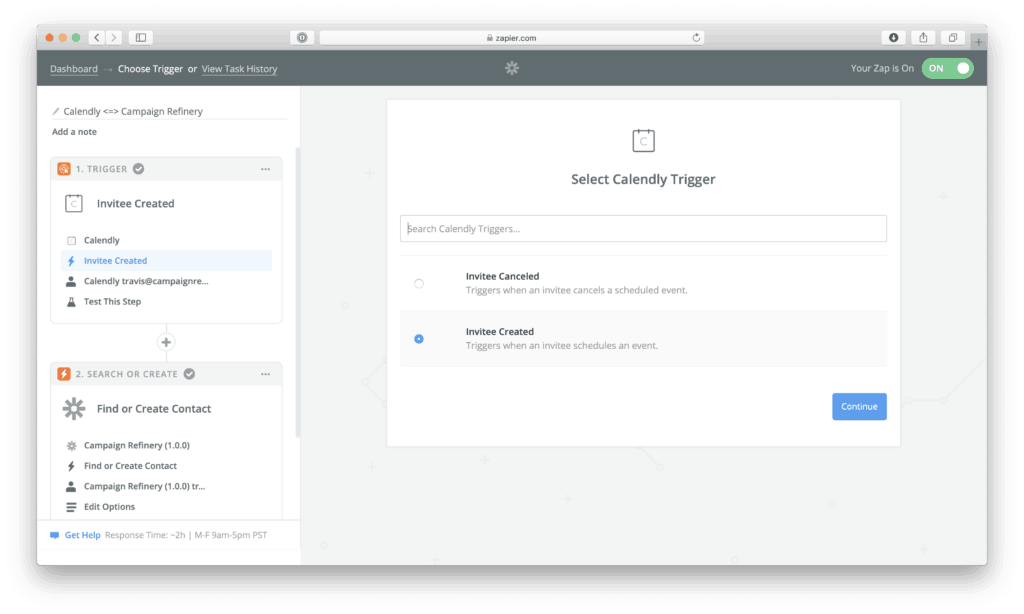1024x614 pixels.
Task: Select the Calendly app row in Trigger step
Action: tap(167, 240)
